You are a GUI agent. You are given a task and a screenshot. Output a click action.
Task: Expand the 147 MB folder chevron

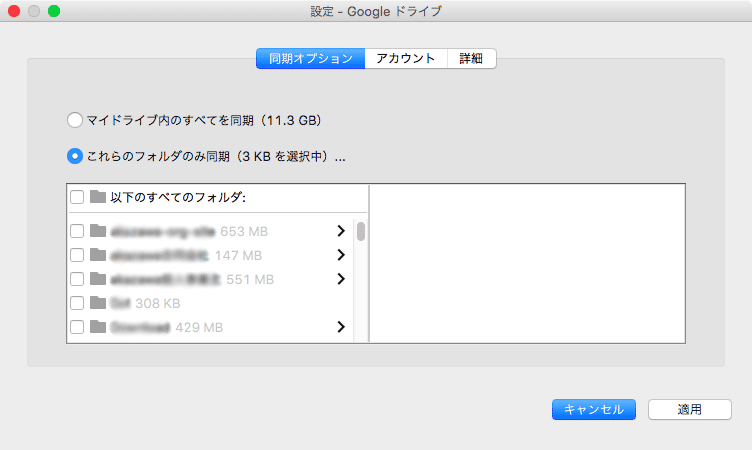[341, 255]
